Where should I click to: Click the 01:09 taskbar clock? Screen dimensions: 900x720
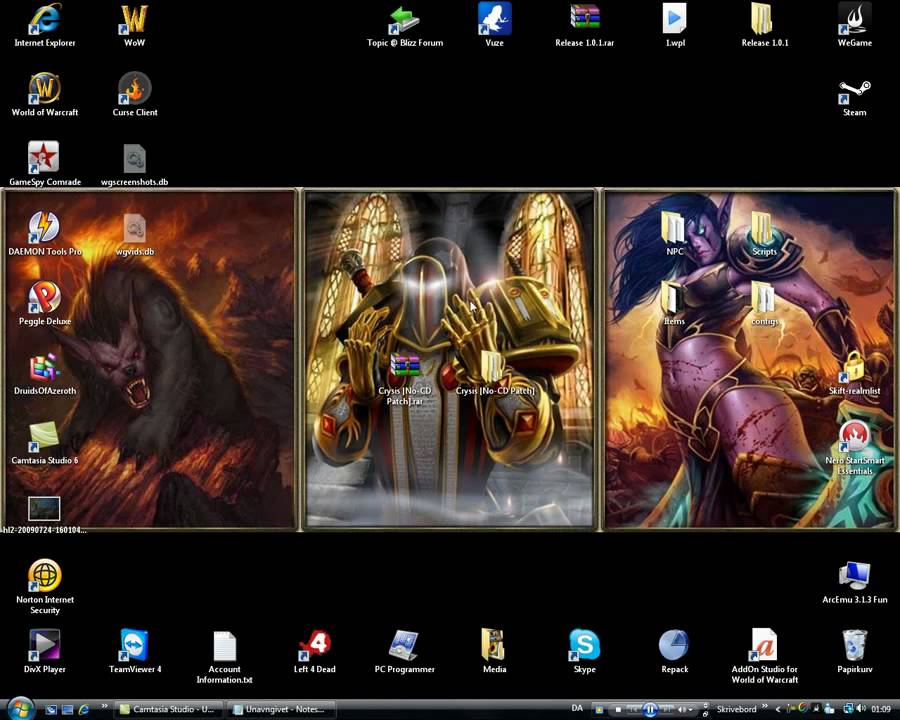click(881, 710)
